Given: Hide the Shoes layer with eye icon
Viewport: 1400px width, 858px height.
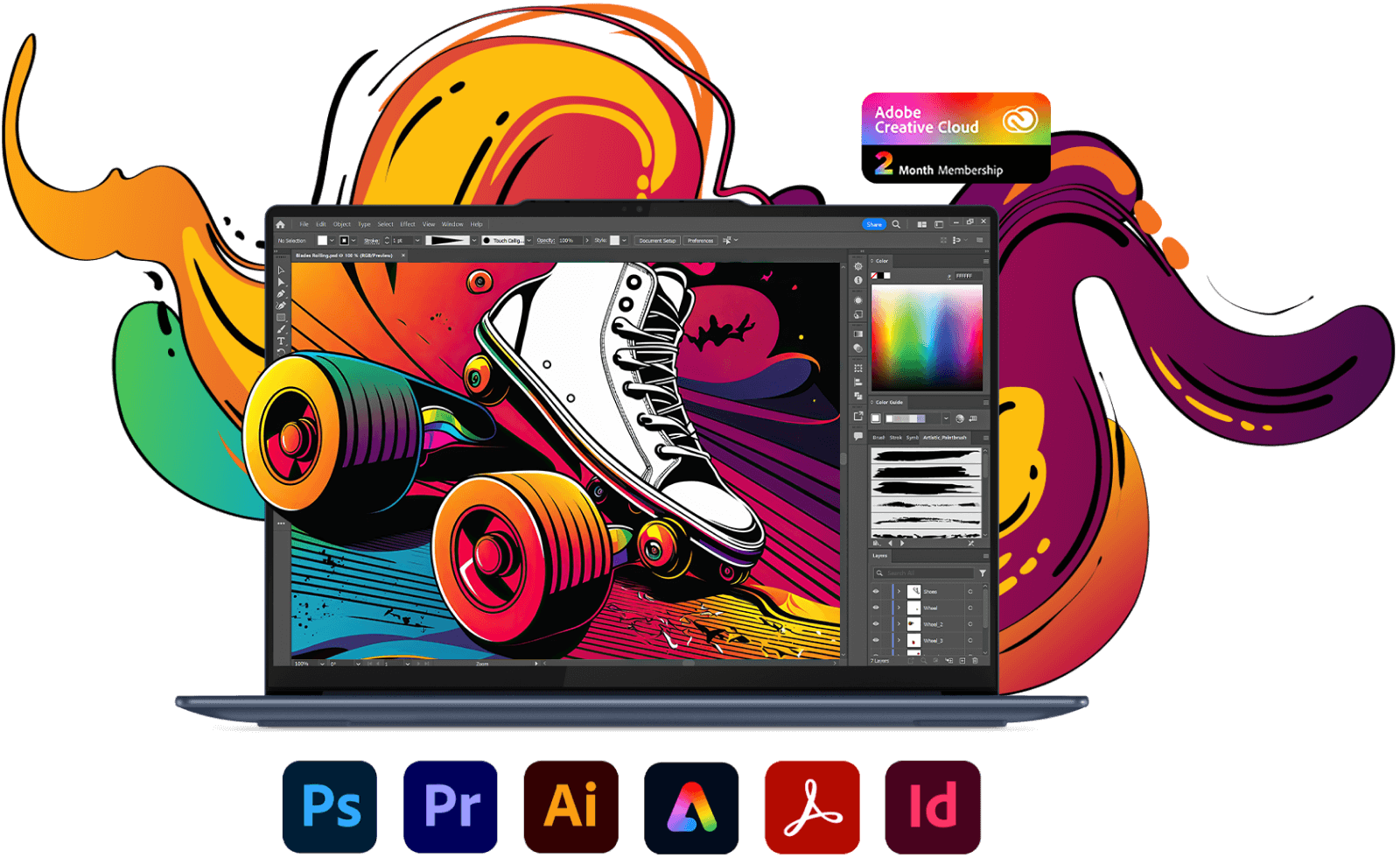Looking at the screenshot, I should pyautogui.click(x=876, y=591).
